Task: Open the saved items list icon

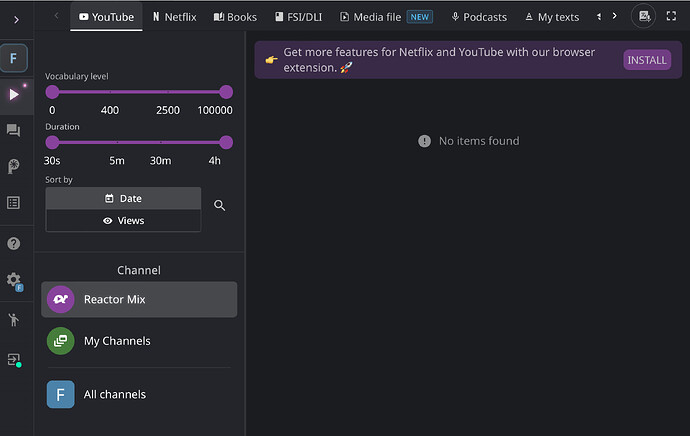Action: click(x=13, y=203)
